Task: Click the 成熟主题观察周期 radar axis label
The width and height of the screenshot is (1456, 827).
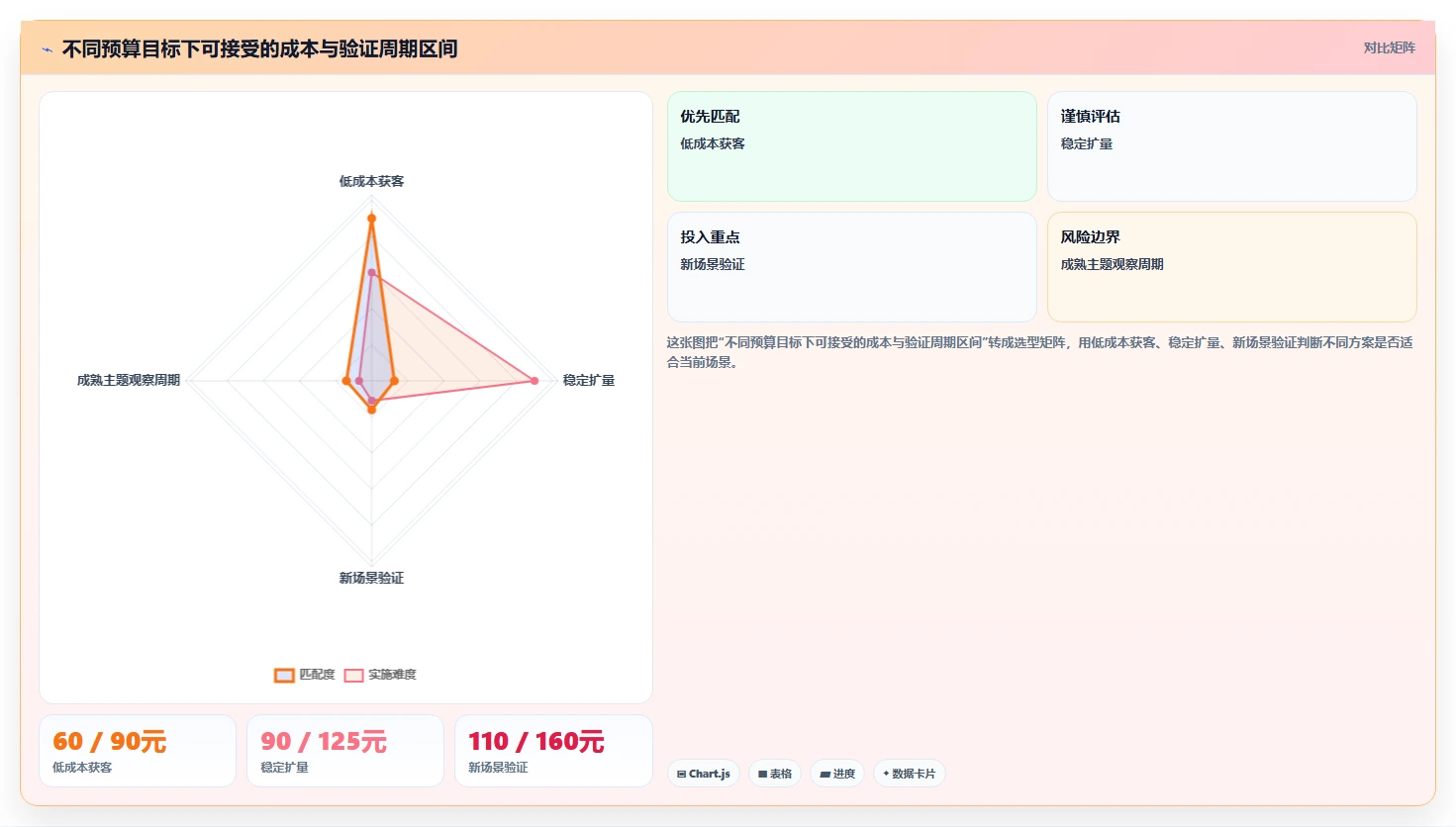Action: tap(129, 380)
